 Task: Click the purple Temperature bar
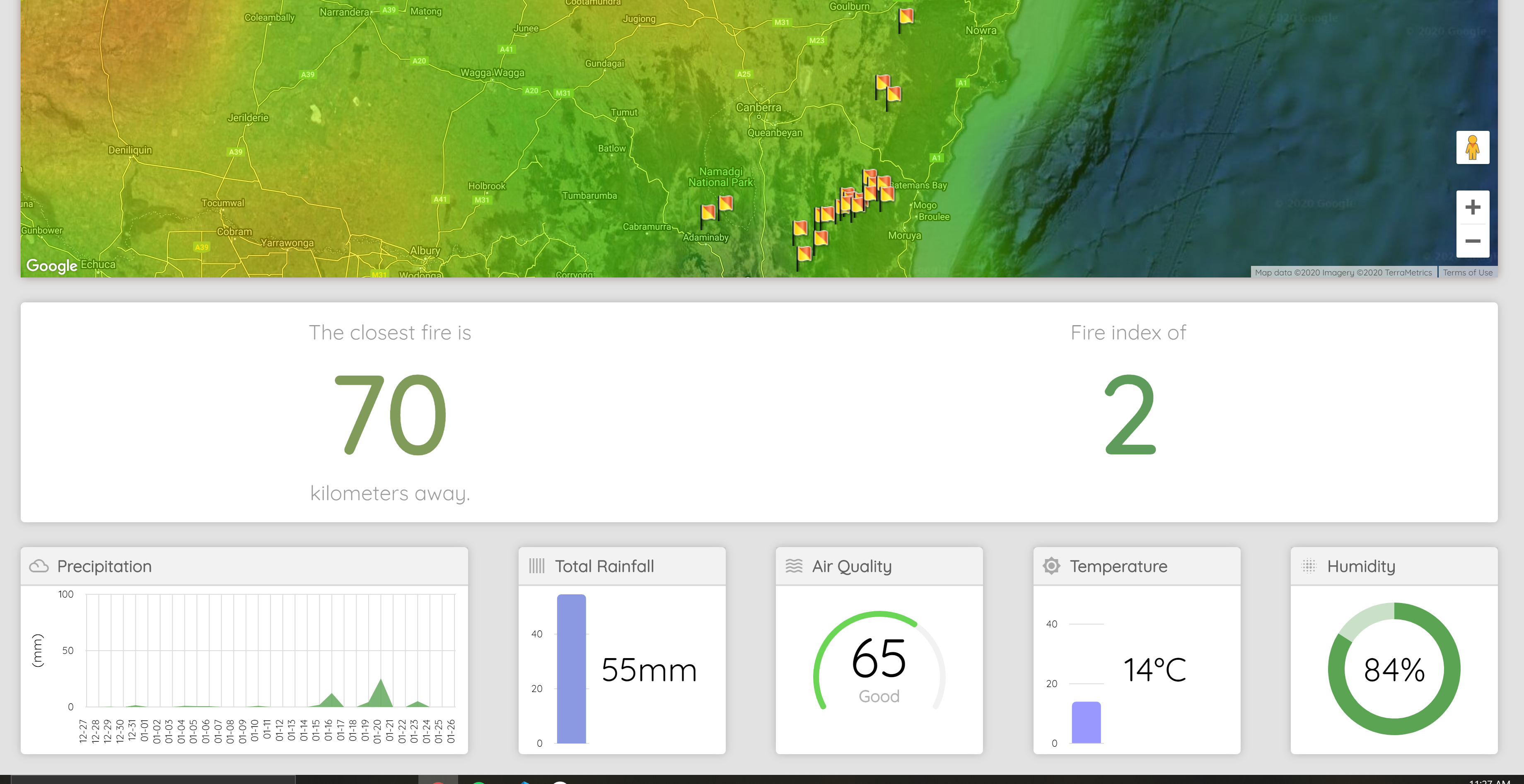point(1086,722)
